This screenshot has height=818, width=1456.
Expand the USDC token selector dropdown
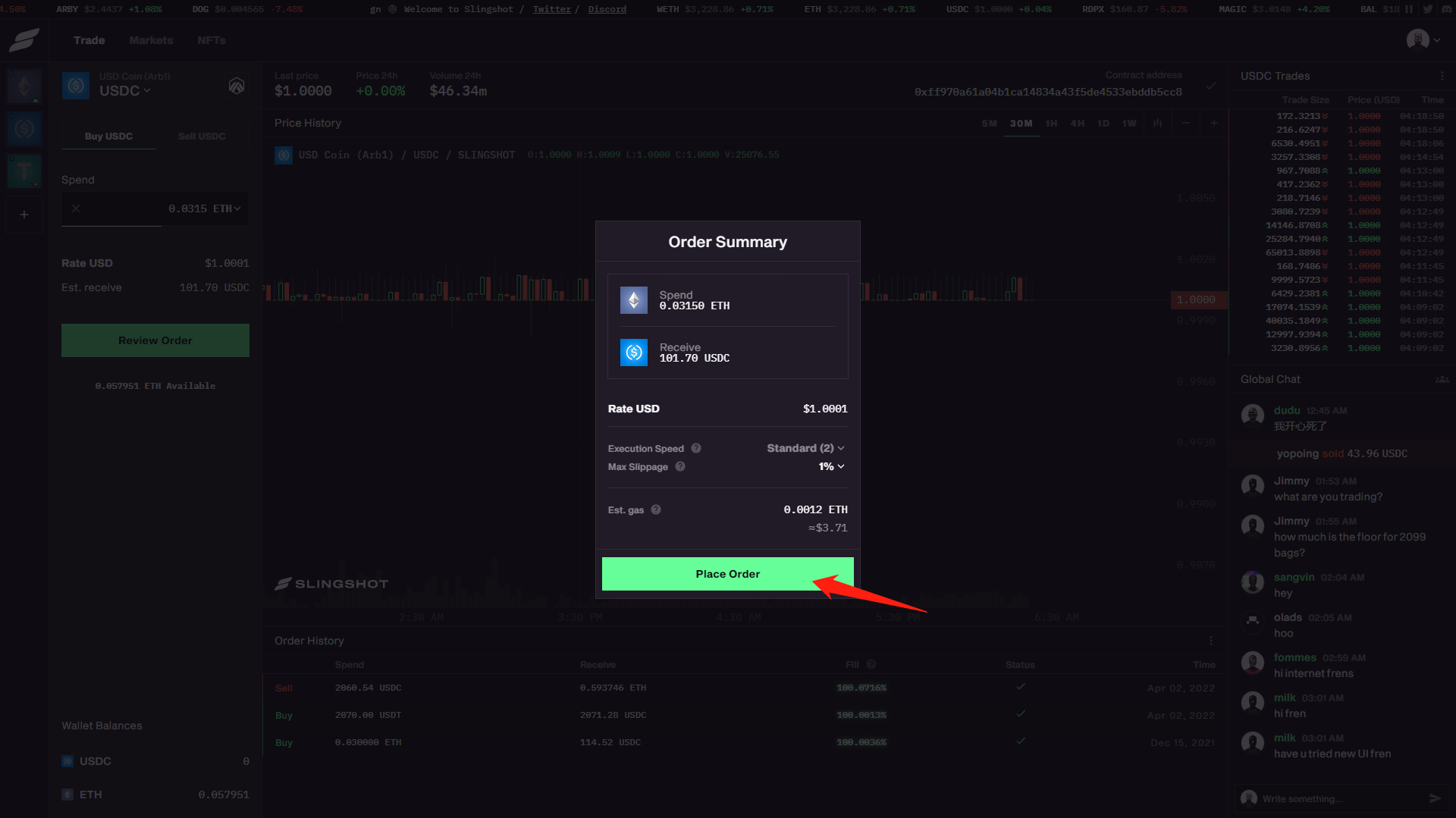pyautogui.click(x=125, y=90)
